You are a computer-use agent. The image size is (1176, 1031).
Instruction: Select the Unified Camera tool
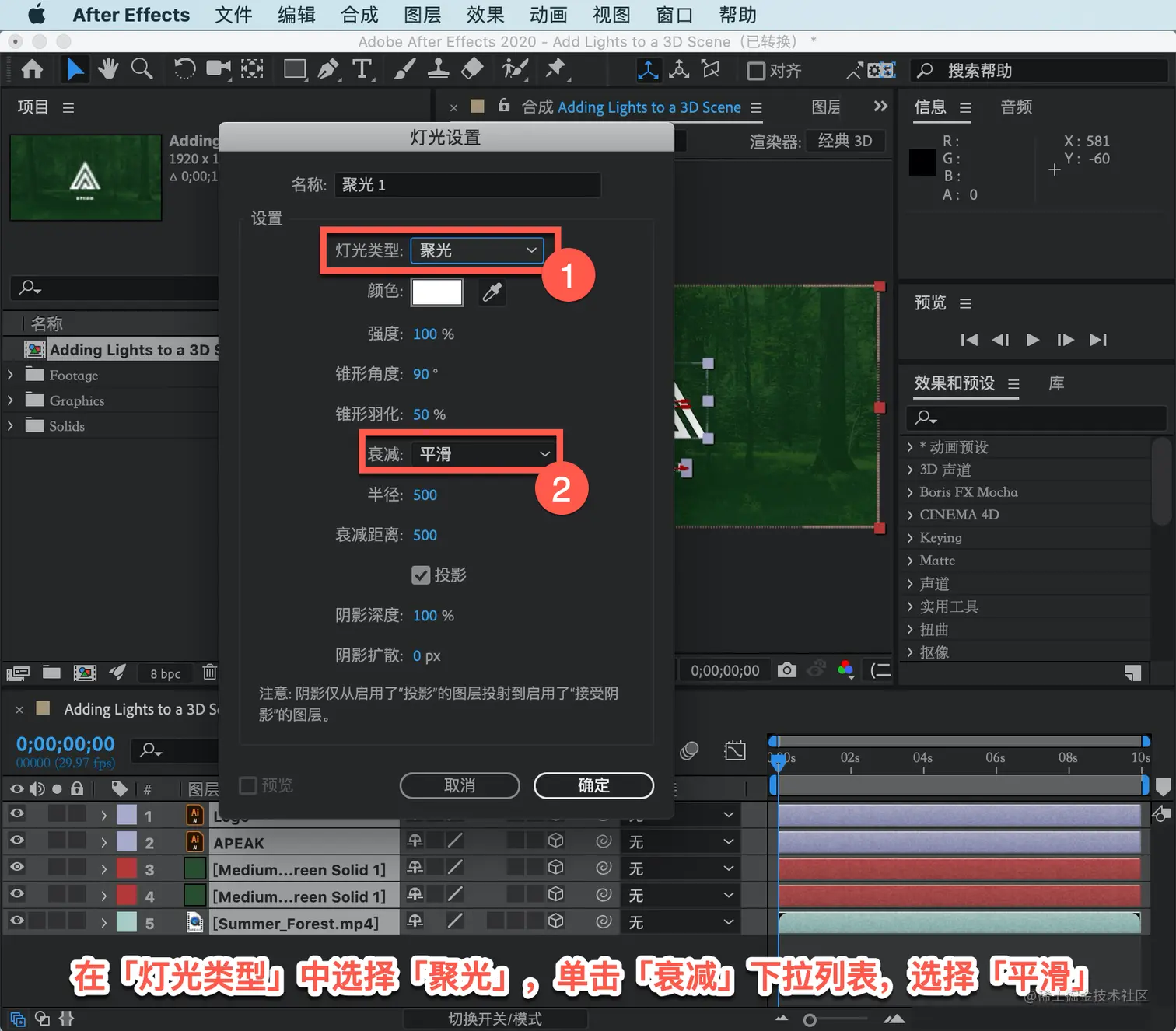coord(219,69)
